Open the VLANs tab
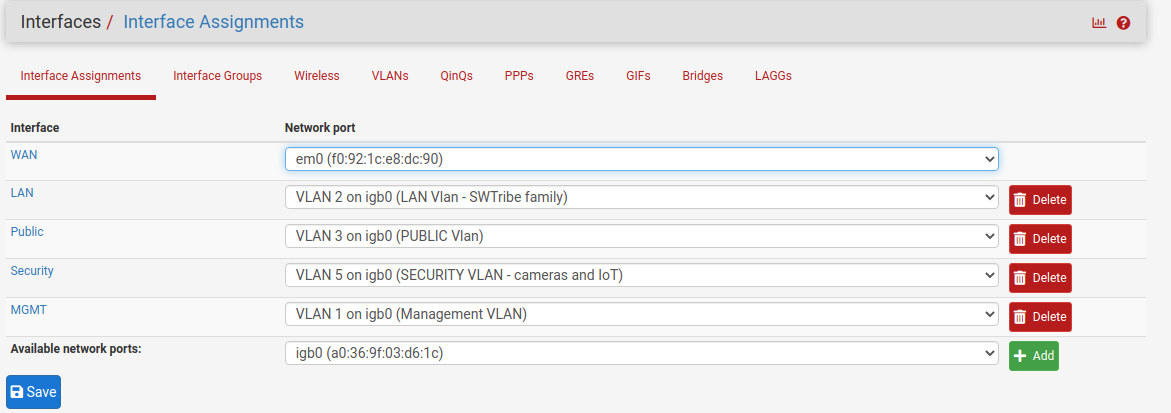The width and height of the screenshot is (1171, 413). [x=390, y=75]
